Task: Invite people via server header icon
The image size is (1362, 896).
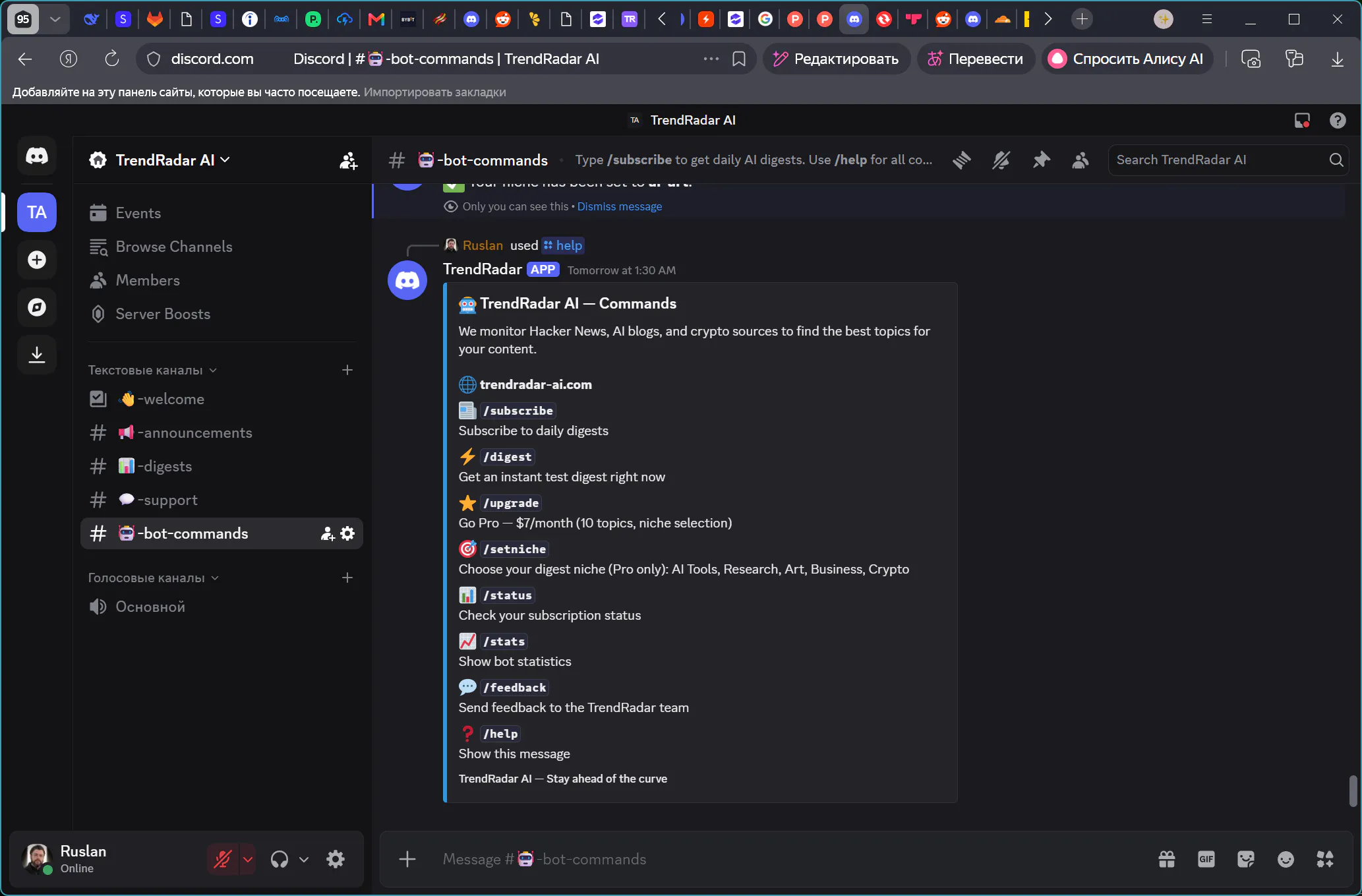Action: click(348, 160)
